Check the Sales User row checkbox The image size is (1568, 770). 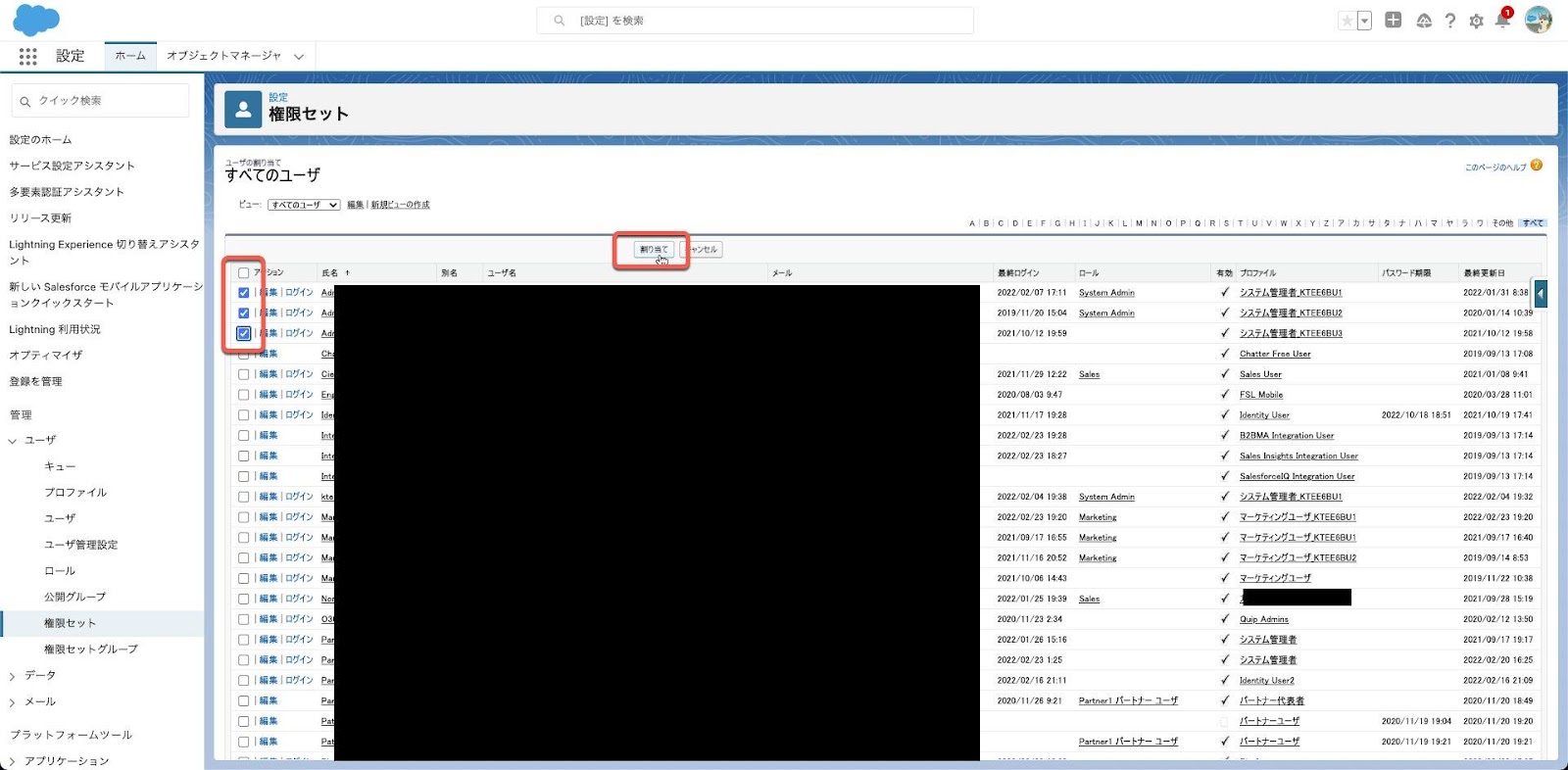244,374
